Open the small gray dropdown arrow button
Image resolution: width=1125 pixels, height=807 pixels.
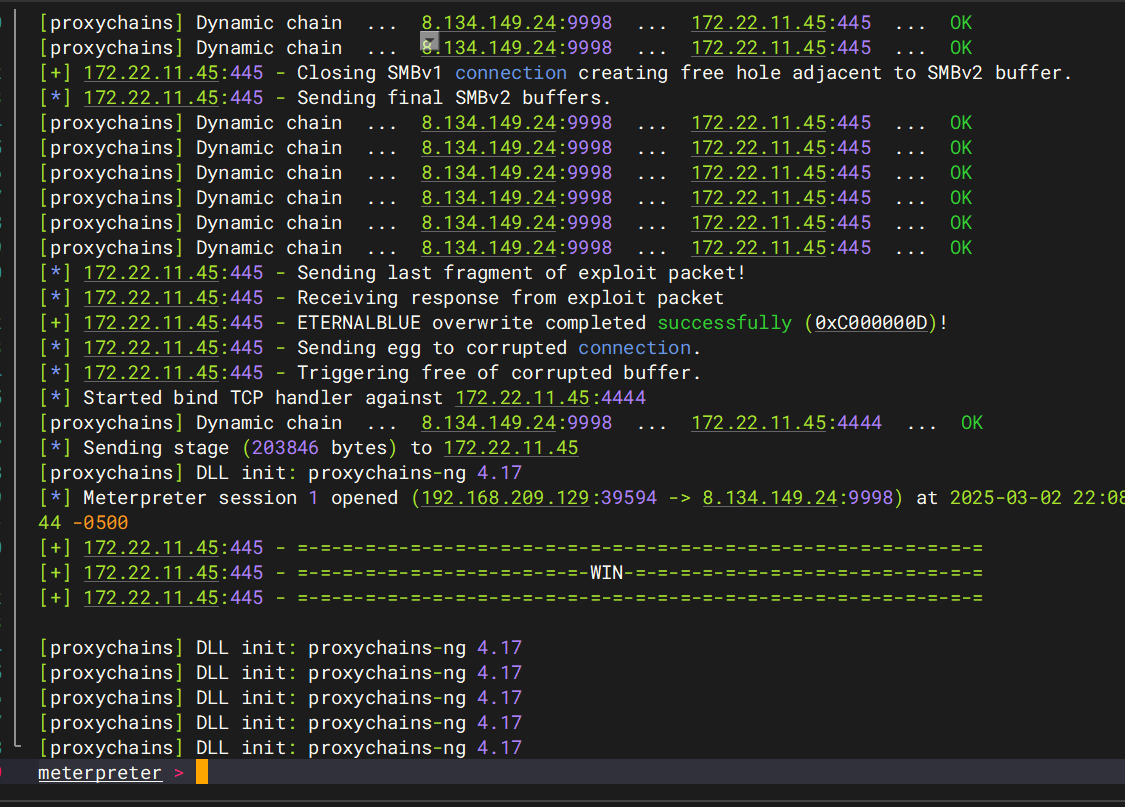[429, 41]
